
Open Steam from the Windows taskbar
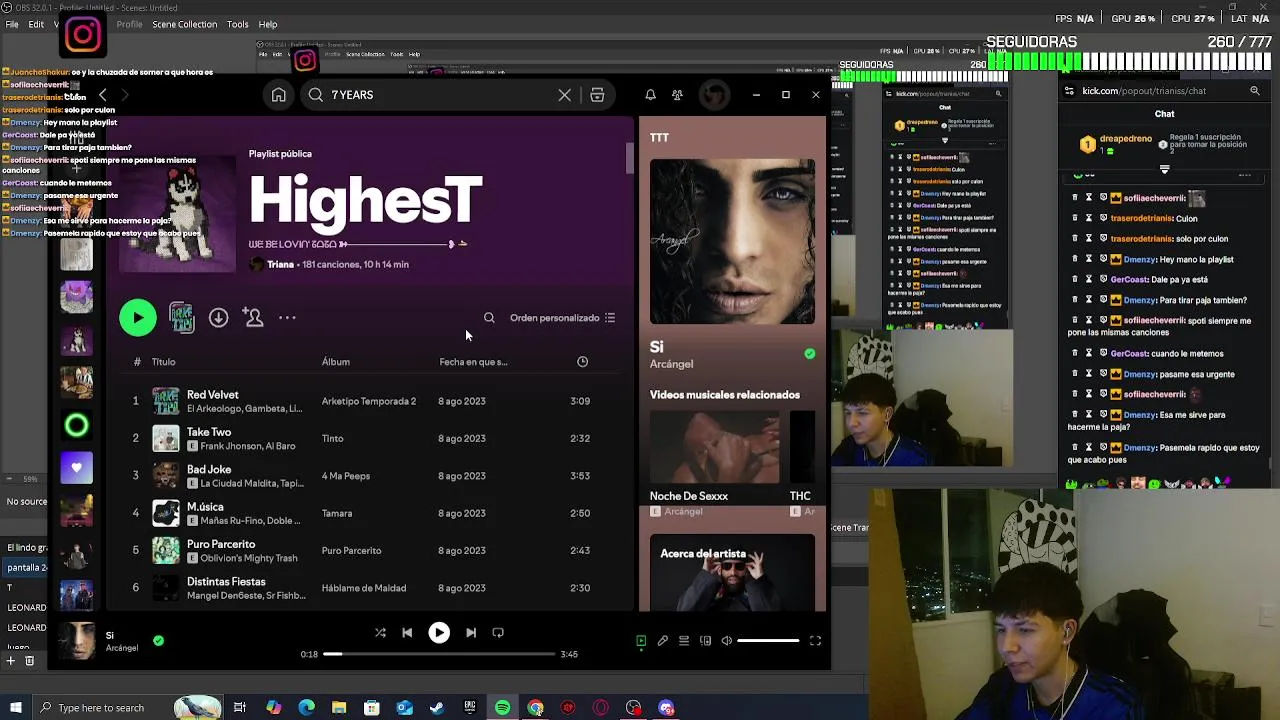pyautogui.click(x=437, y=708)
